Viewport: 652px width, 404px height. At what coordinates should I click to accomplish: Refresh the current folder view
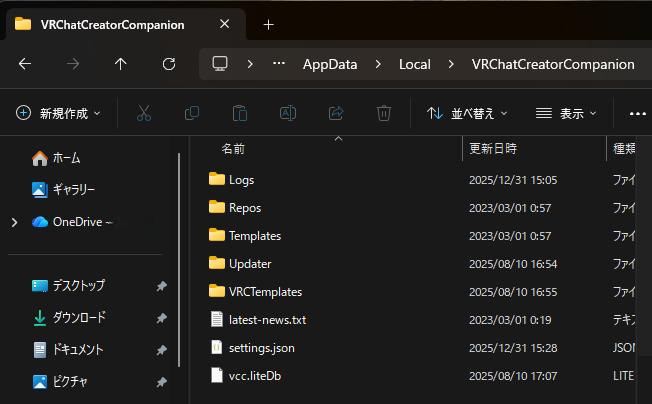pyautogui.click(x=169, y=64)
